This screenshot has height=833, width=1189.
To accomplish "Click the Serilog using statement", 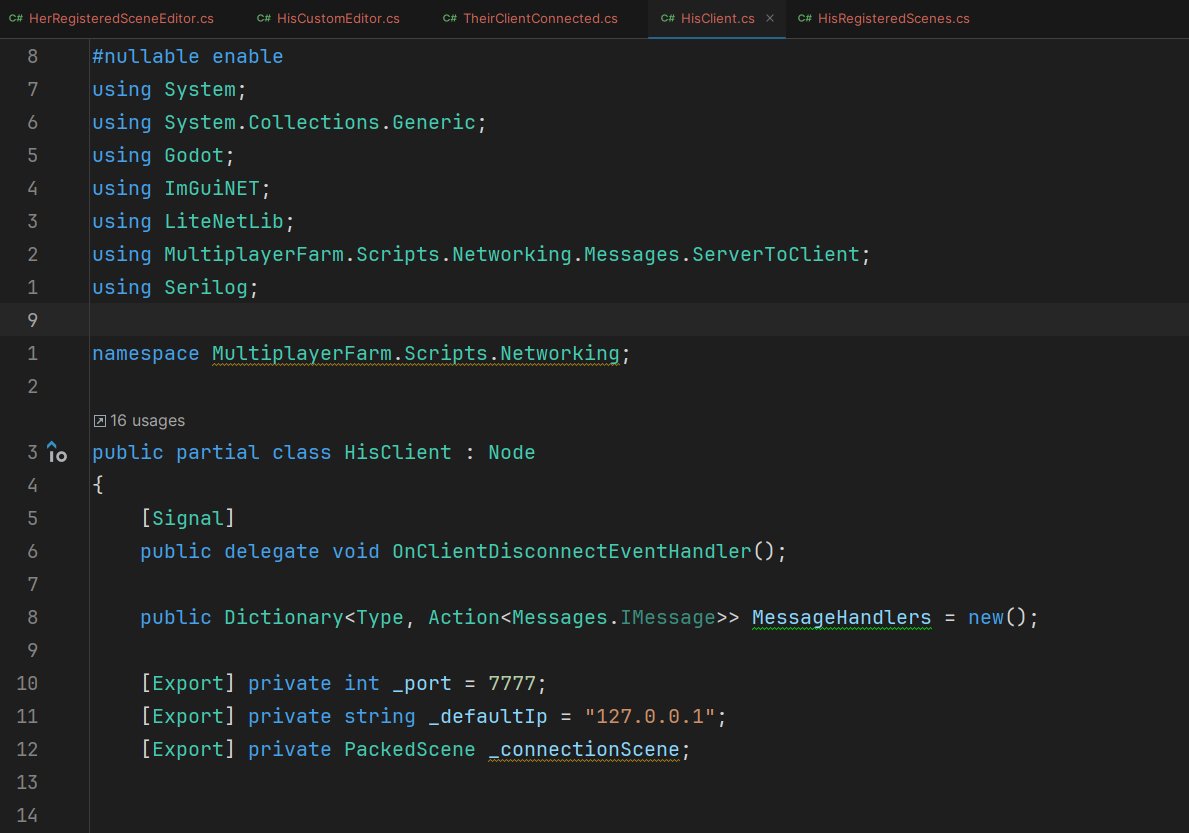I will click(175, 287).
